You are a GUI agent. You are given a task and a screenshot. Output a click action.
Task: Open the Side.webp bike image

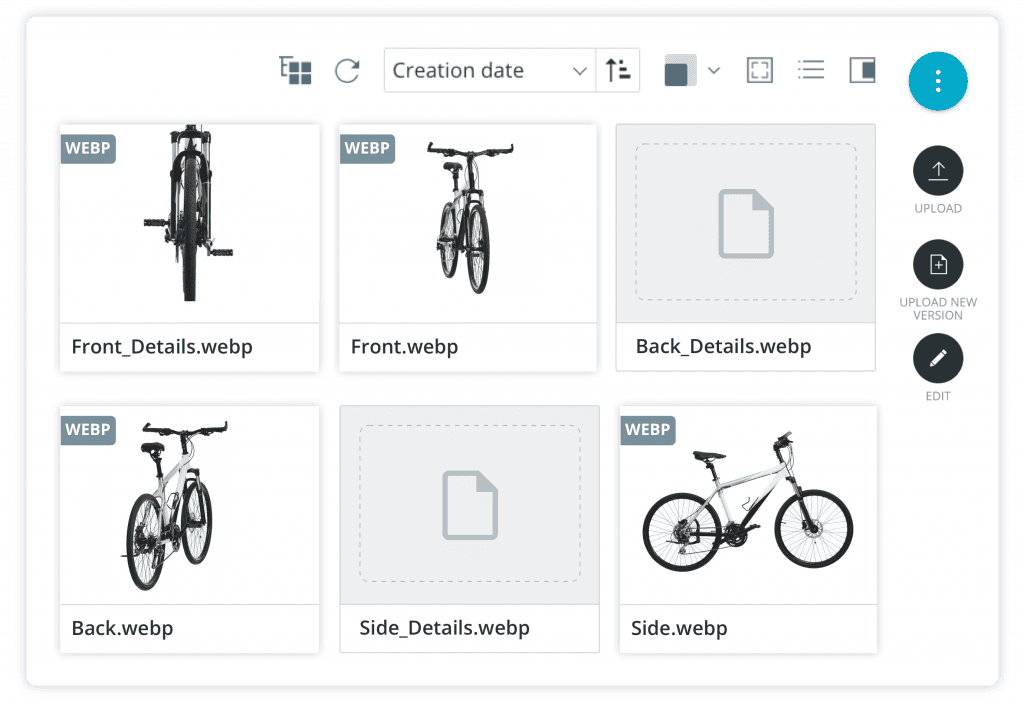tap(748, 505)
